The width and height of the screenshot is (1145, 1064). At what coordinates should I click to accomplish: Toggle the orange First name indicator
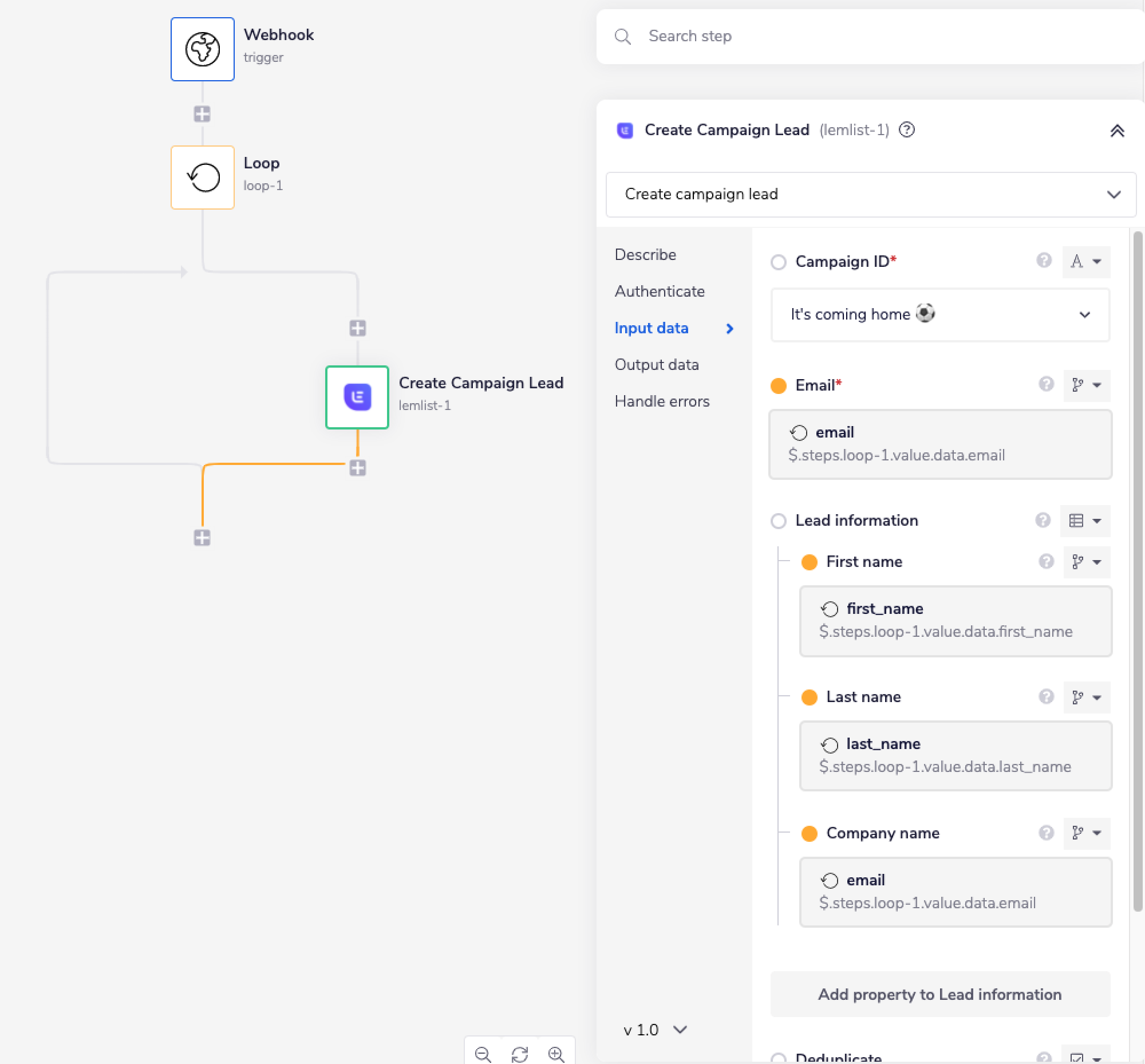(x=809, y=562)
